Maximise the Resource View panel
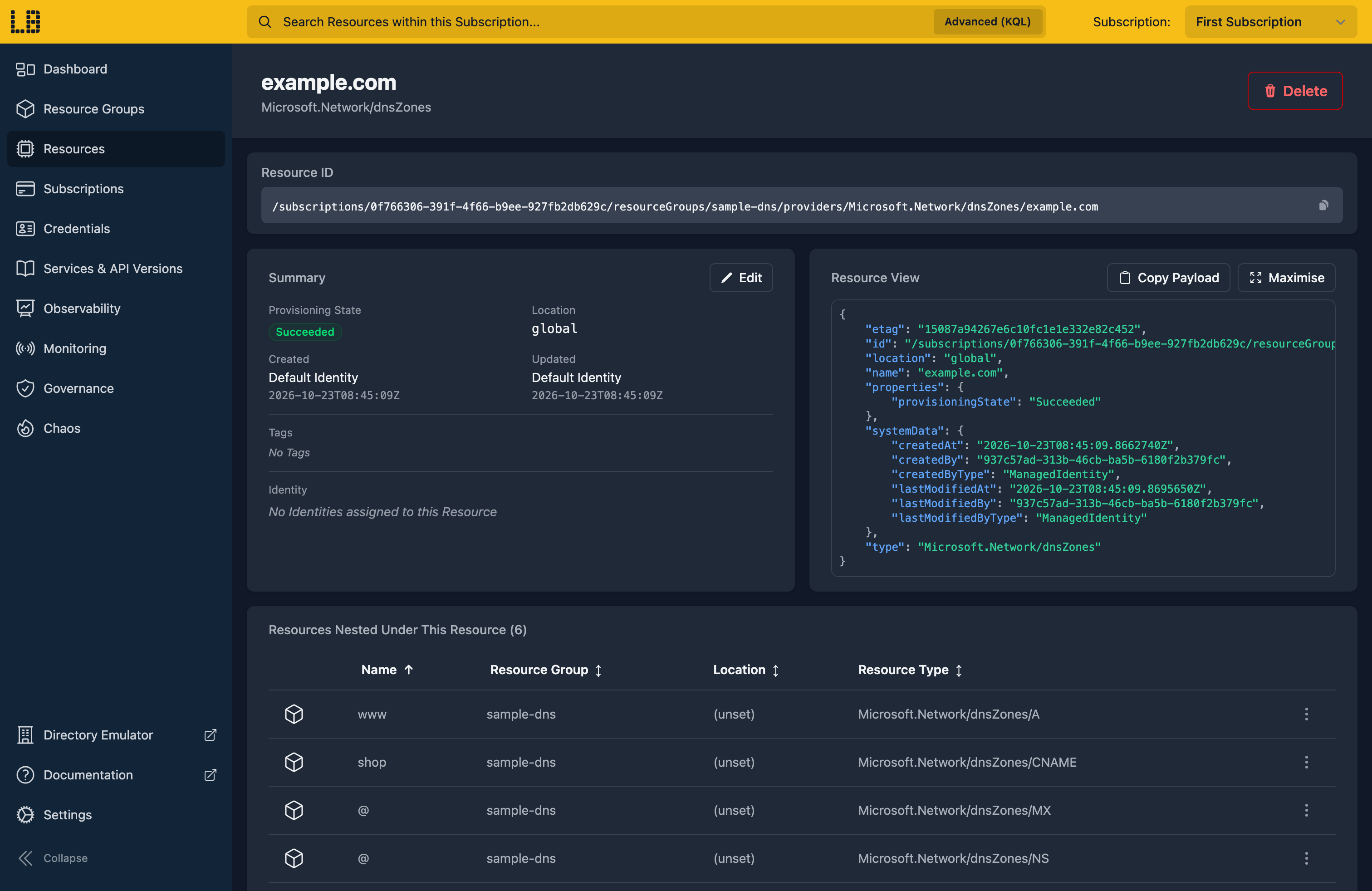1372x891 pixels. [x=1286, y=278]
